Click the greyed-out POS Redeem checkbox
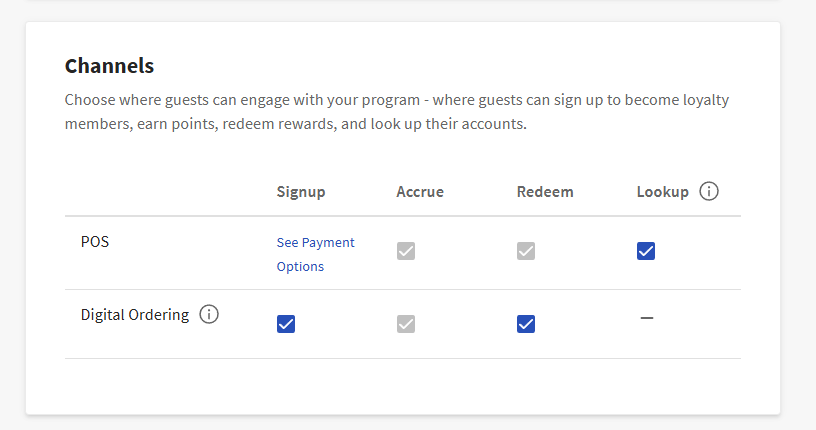The height and width of the screenshot is (430, 816). point(526,251)
